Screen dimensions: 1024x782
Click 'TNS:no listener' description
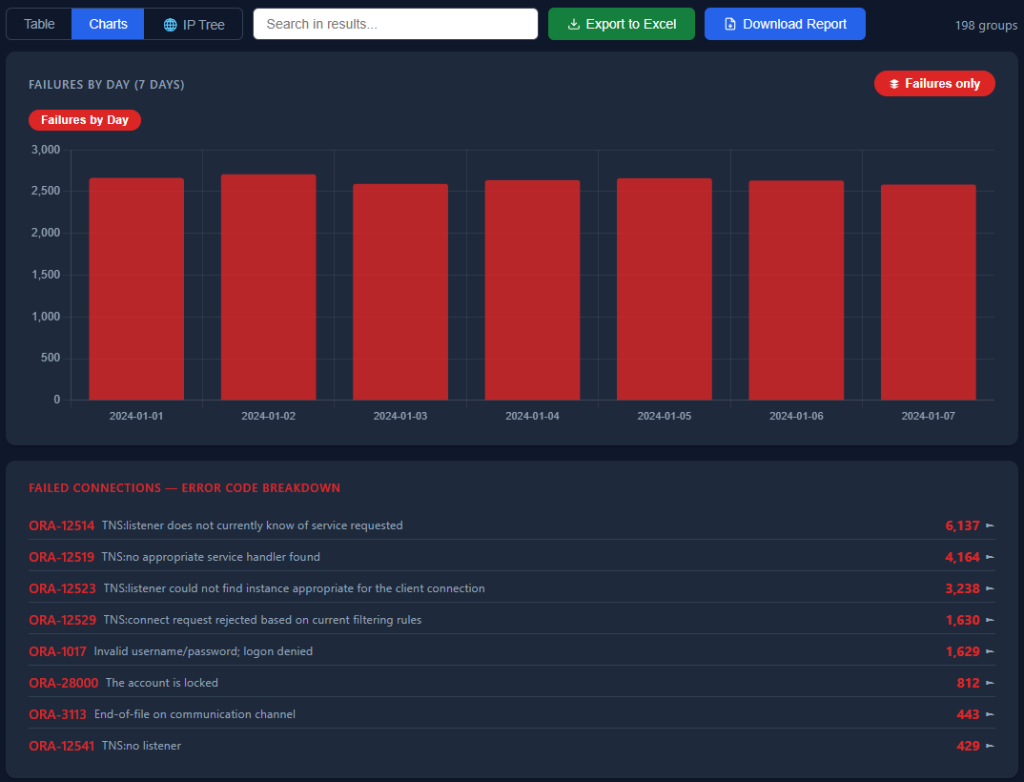(141, 745)
